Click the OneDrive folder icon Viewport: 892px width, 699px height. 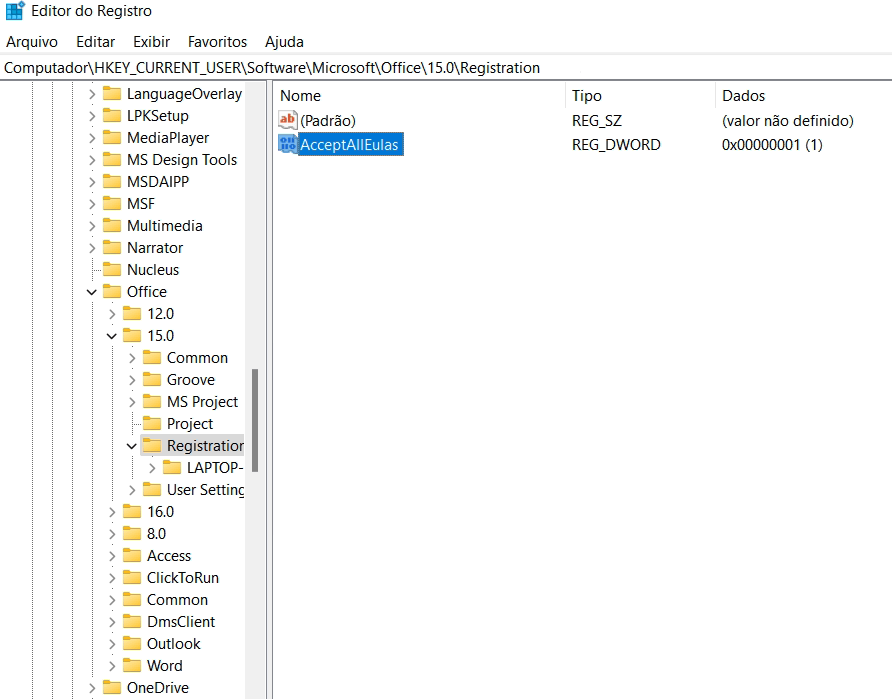click(112, 688)
